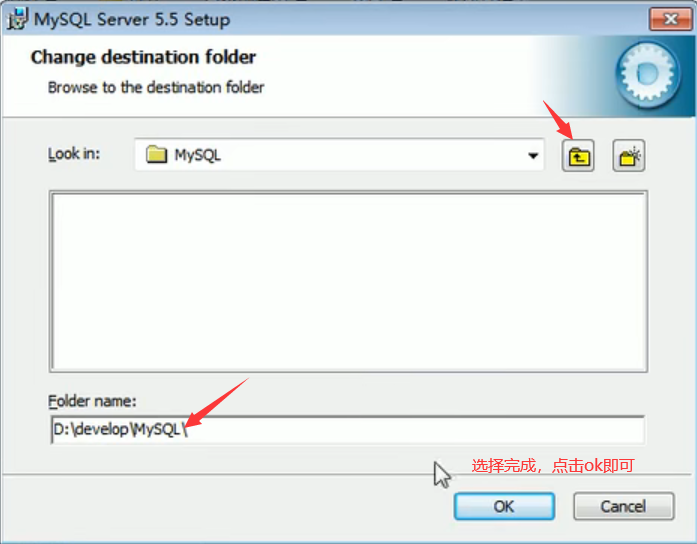Go up one folder level
The image size is (697, 544).
[x=578, y=156]
